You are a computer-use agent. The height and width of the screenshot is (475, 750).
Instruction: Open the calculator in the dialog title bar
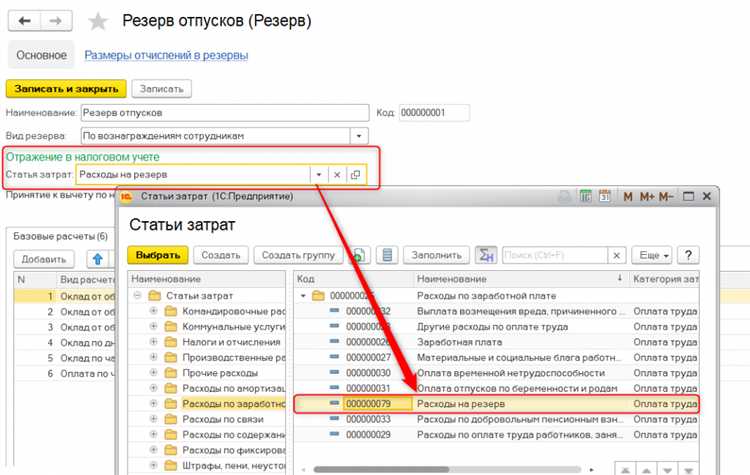(585, 196)
